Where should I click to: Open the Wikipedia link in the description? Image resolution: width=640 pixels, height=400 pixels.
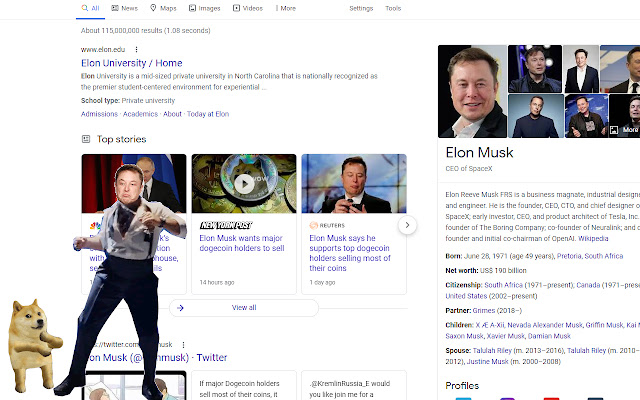593,238
